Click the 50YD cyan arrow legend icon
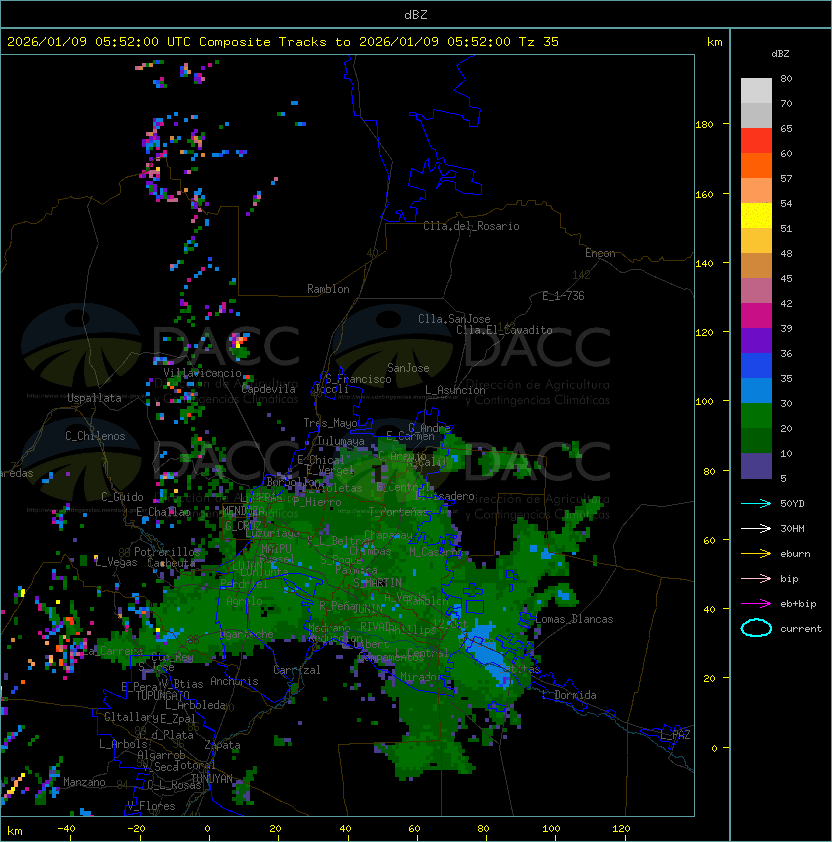This screenshot has height=842, width=832. point(756,504)
